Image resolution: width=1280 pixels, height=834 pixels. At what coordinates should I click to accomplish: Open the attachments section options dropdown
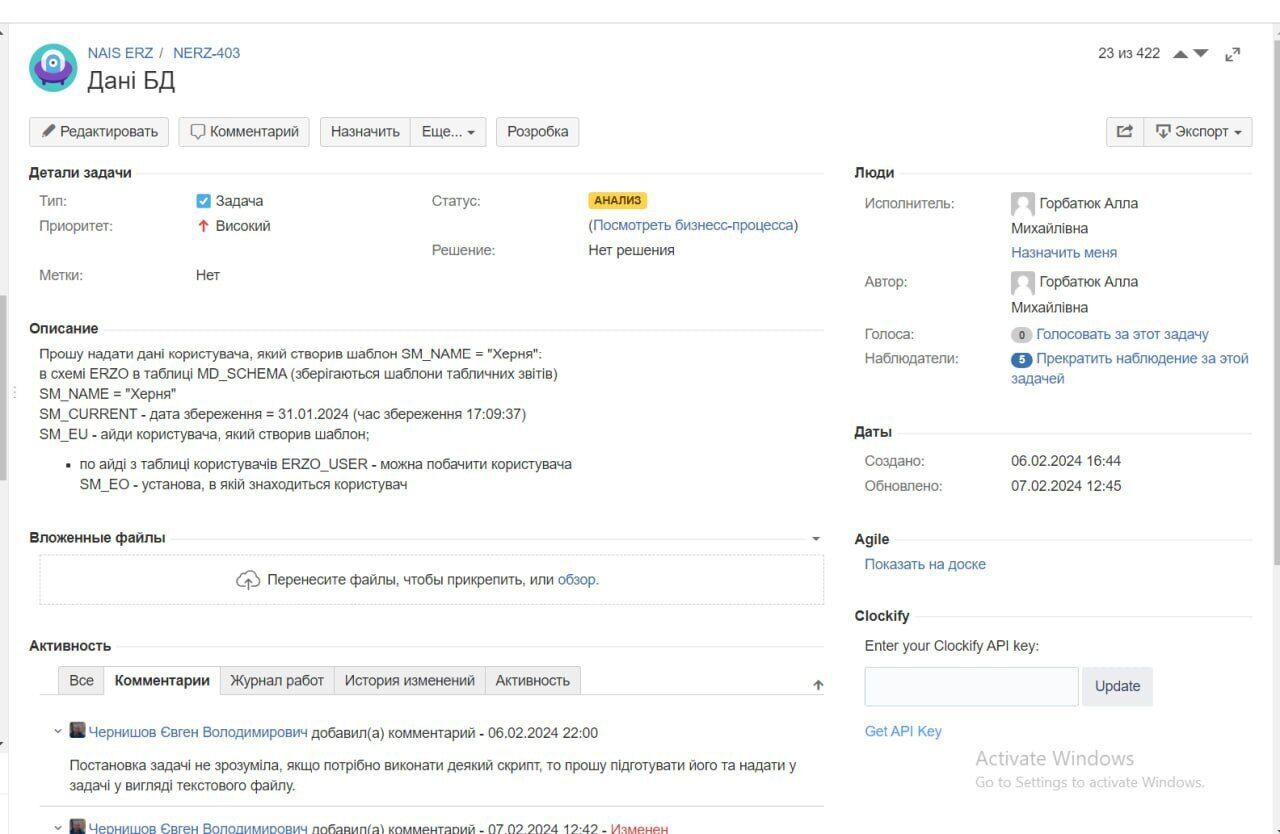[x=815, y=538]
